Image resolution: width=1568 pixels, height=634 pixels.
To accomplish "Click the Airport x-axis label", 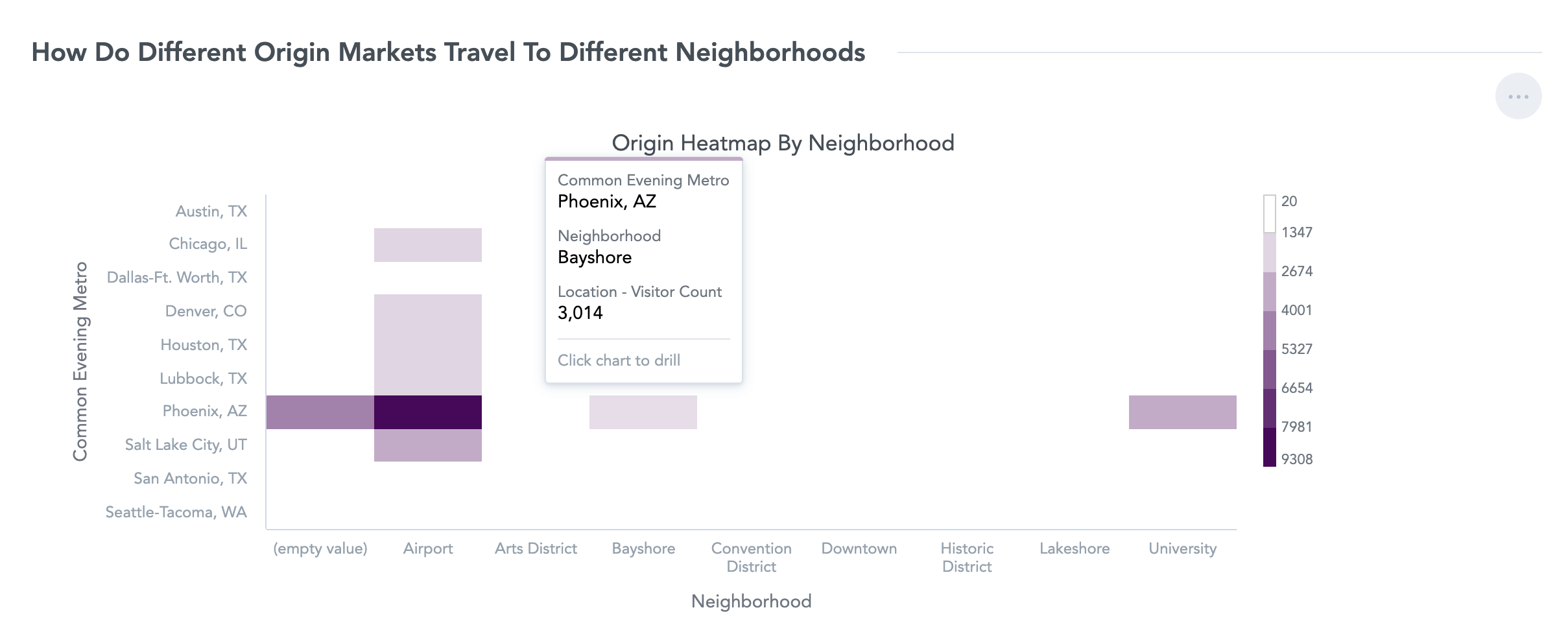I will 428,548.
